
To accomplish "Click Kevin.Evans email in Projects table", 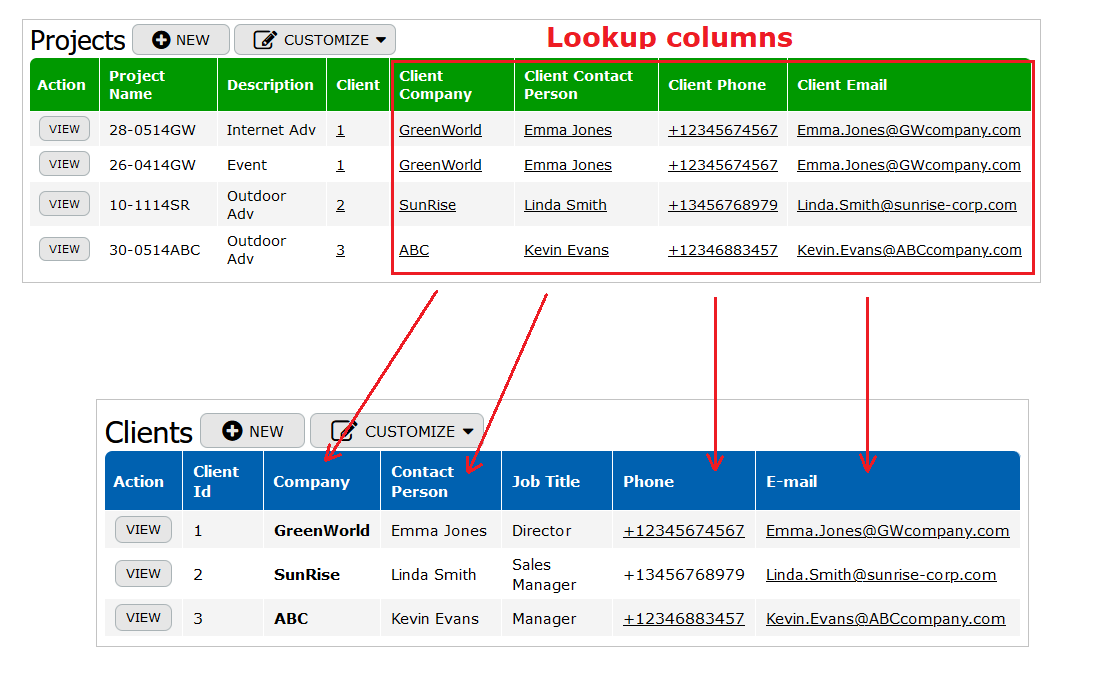I will 910,250.
